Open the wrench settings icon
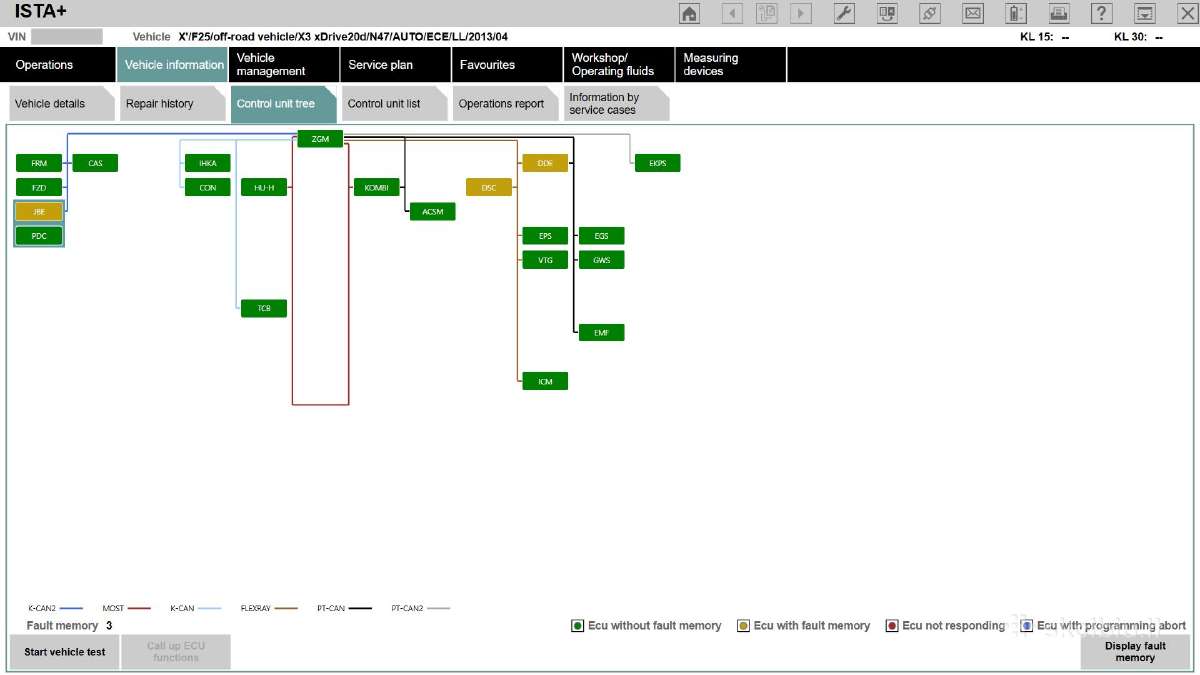Image resolution: width=1200 pixels, height=675 pixels. (844, 13)
